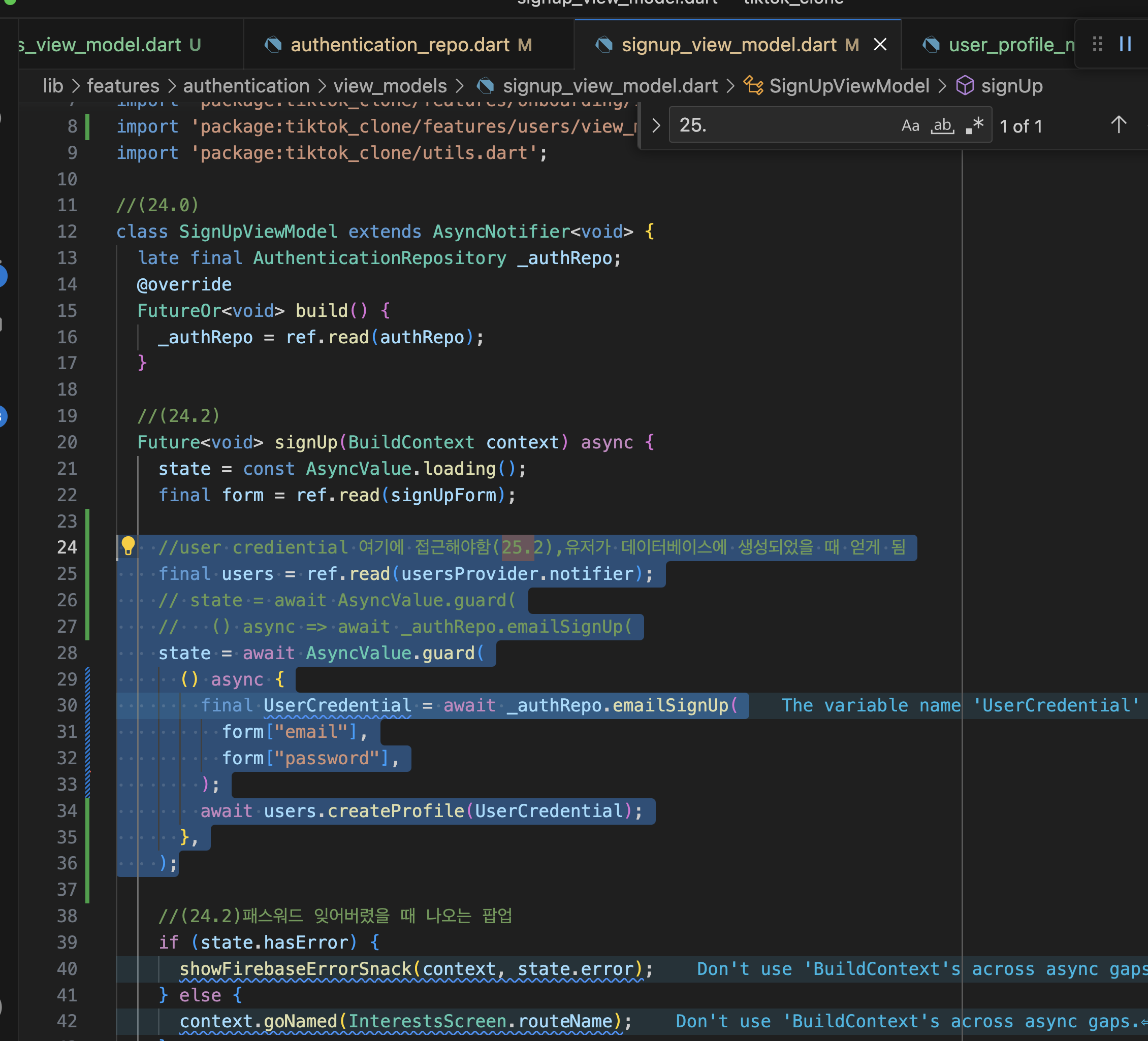Enable Use Regular Expression in find widget
The height and width of the screenshot is (1041, 1148).
974,125
